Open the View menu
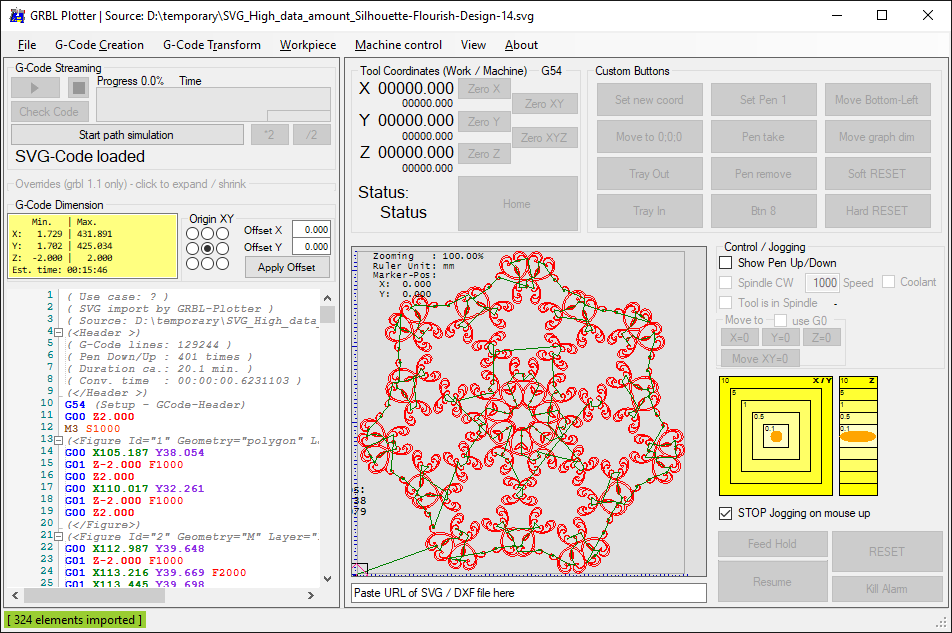Viewport: 952px width, 633px height. pyautogui.click(x=473, y=45)
